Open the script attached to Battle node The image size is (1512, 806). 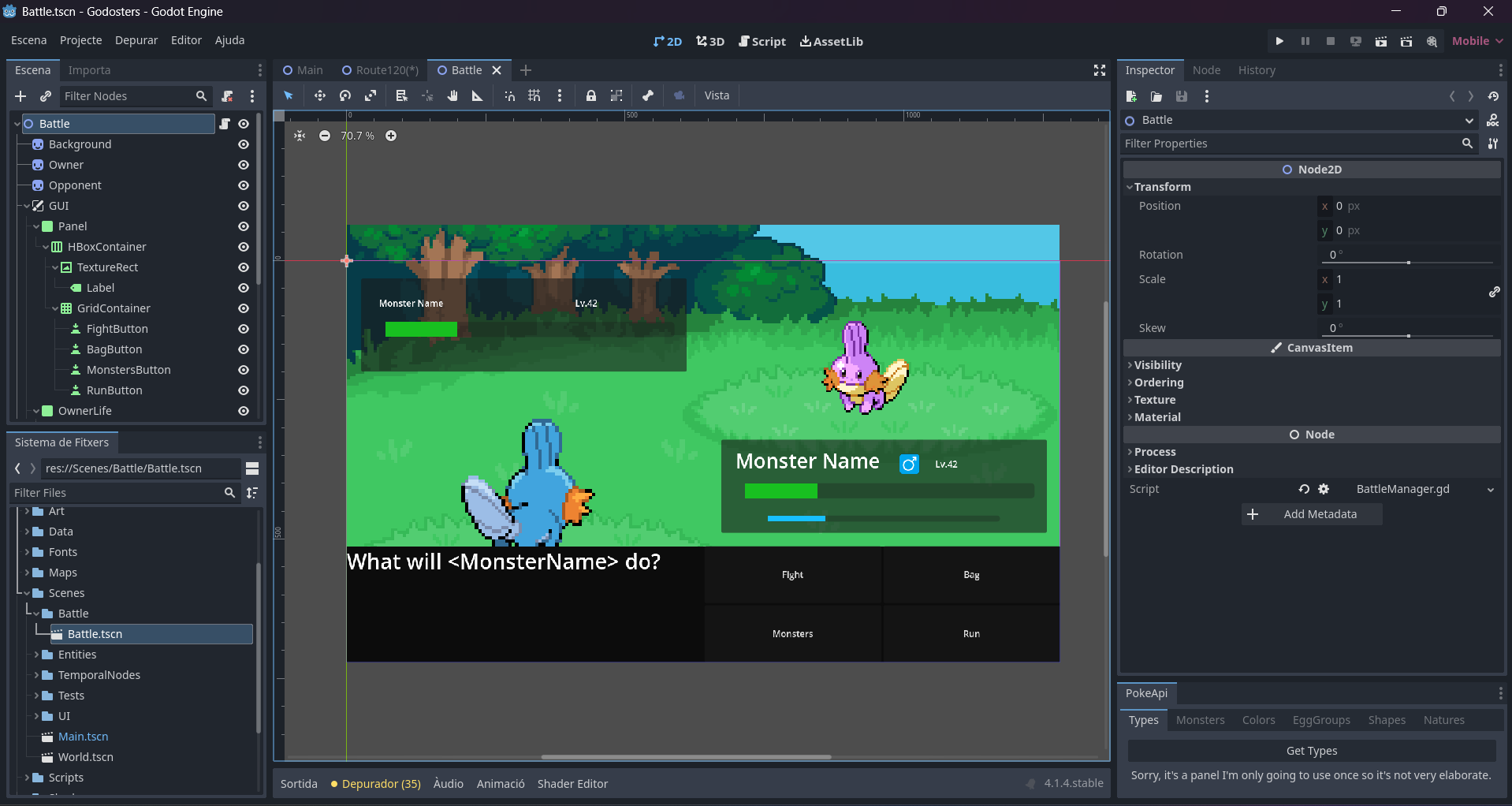[x=225, y=124]
